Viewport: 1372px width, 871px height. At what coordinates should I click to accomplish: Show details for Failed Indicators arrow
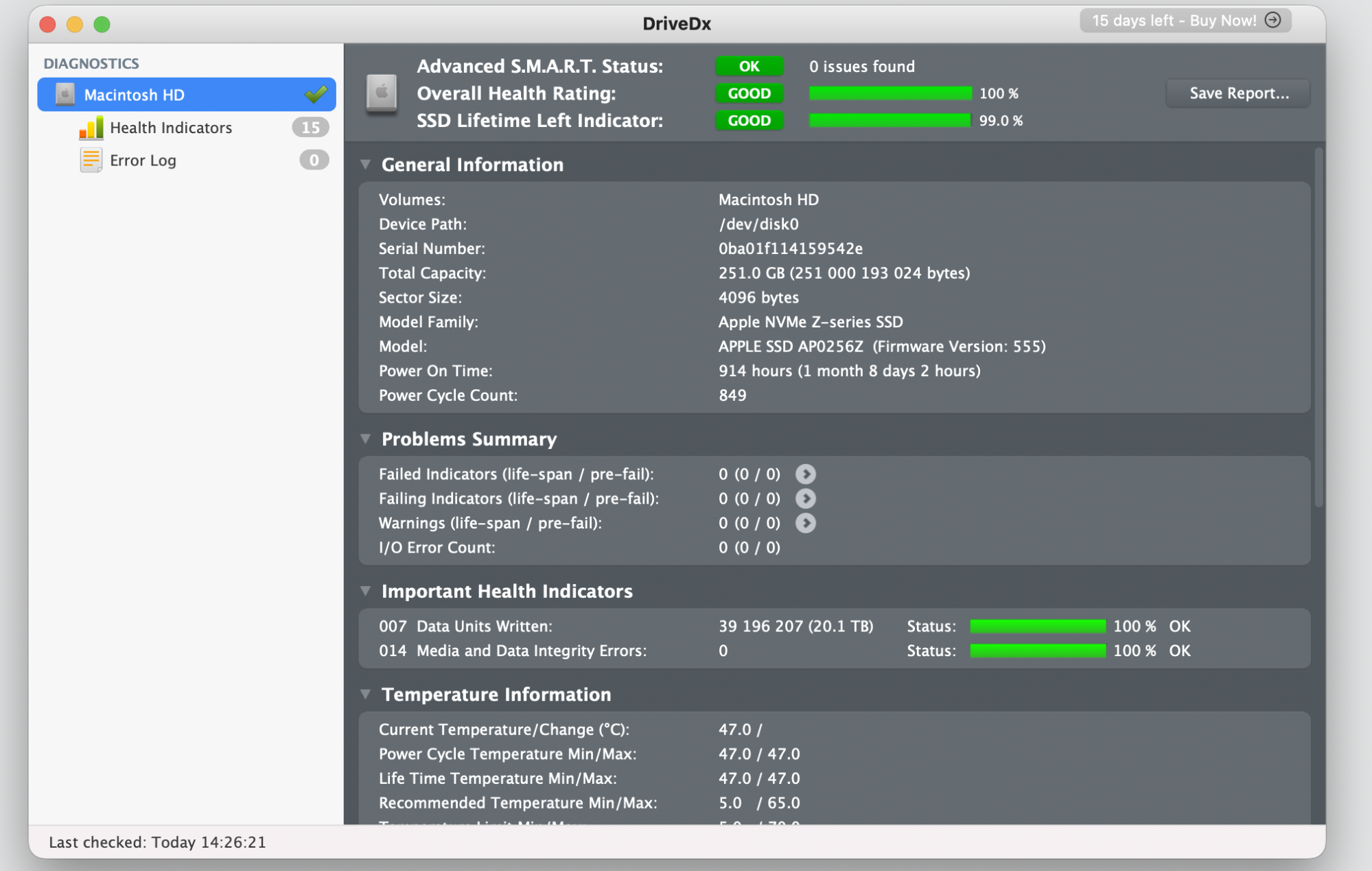[x=805, y=474]
